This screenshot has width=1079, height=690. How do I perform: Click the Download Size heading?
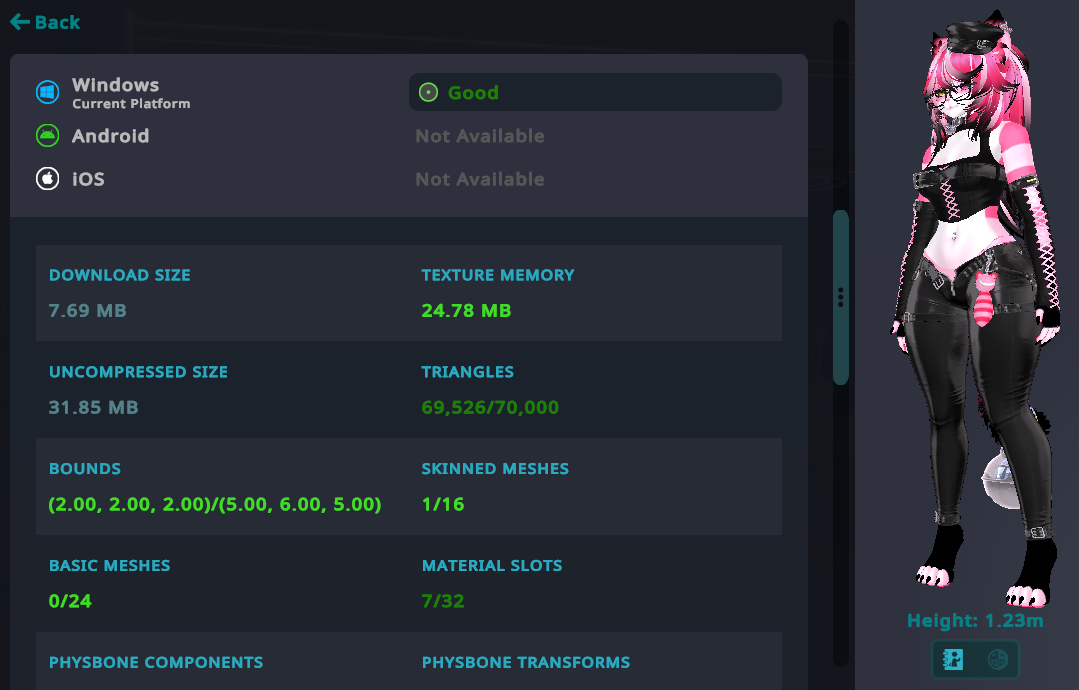pos(120,275)
